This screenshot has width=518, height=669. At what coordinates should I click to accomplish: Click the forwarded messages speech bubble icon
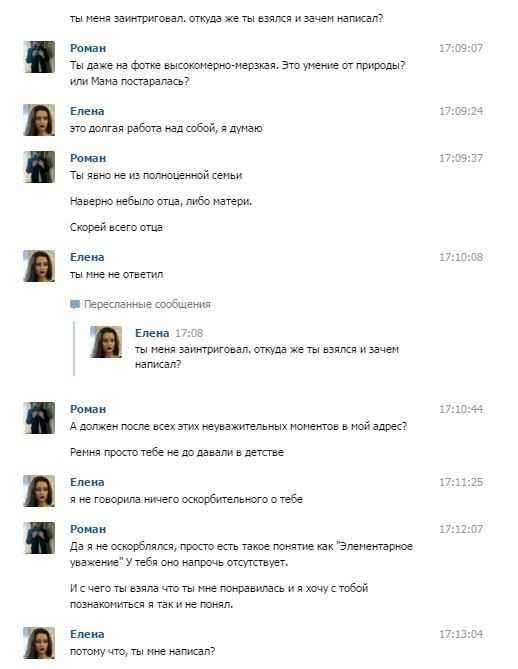pyautogui.click(x=75, y=304)
